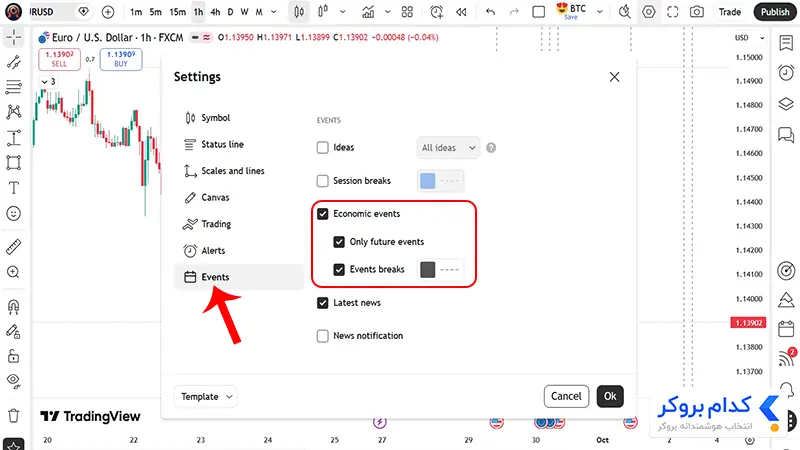800x450 pixels.
Task: Open the Status line settings tab
Action: point(239,144)
